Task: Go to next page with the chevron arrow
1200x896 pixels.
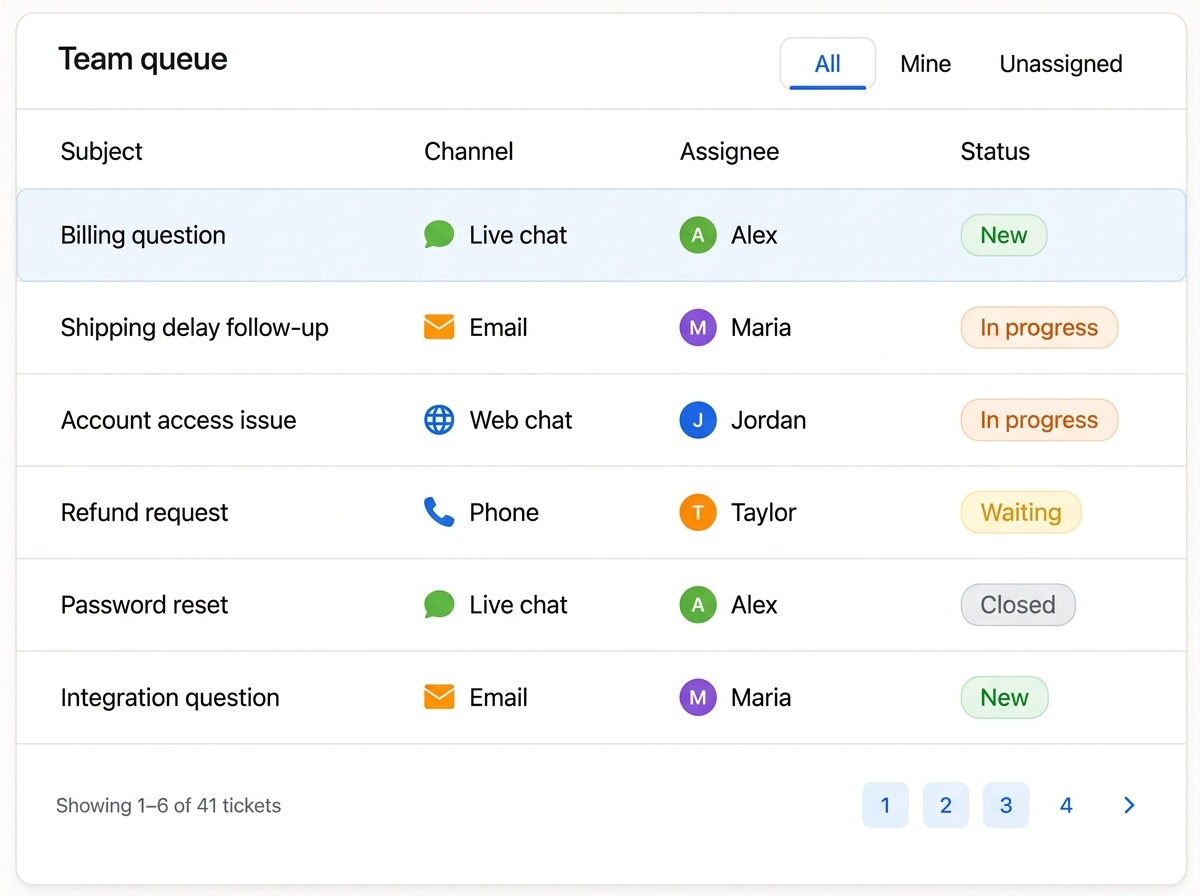Action: tap(1129, 805)
